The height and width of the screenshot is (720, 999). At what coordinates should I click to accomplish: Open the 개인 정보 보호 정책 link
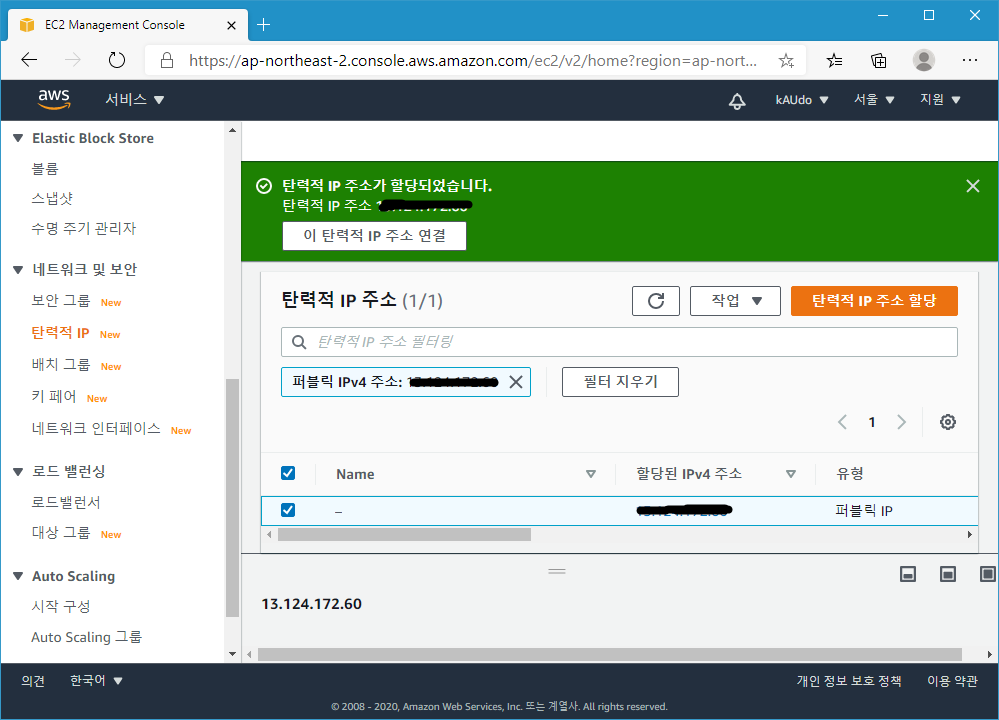[849, 680]
